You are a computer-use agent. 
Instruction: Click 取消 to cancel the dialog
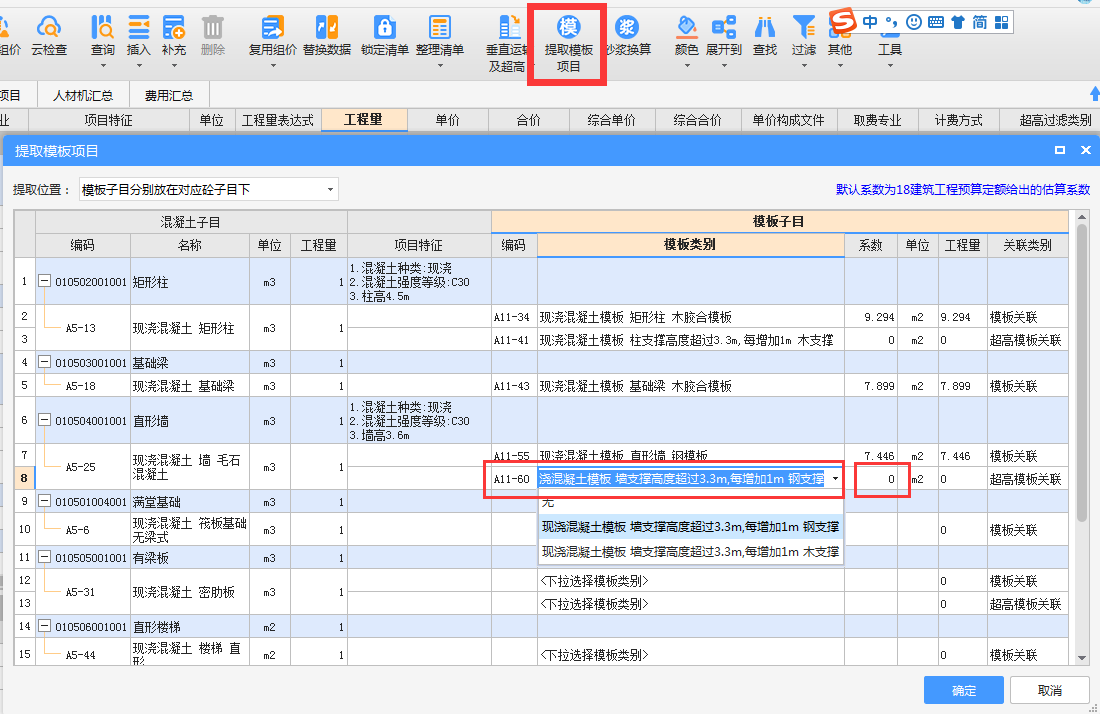[1049, 690]
